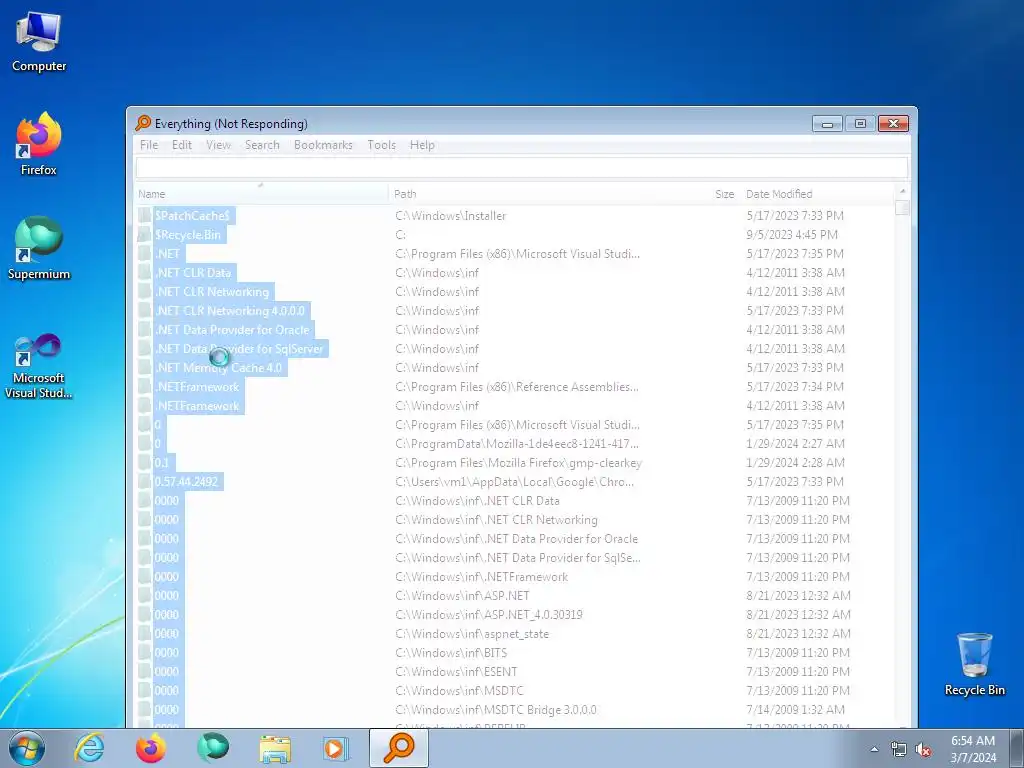Open Microsoft Visual Studio desktop shortcut
This screenshot has width=1024, height=768.
39,366
